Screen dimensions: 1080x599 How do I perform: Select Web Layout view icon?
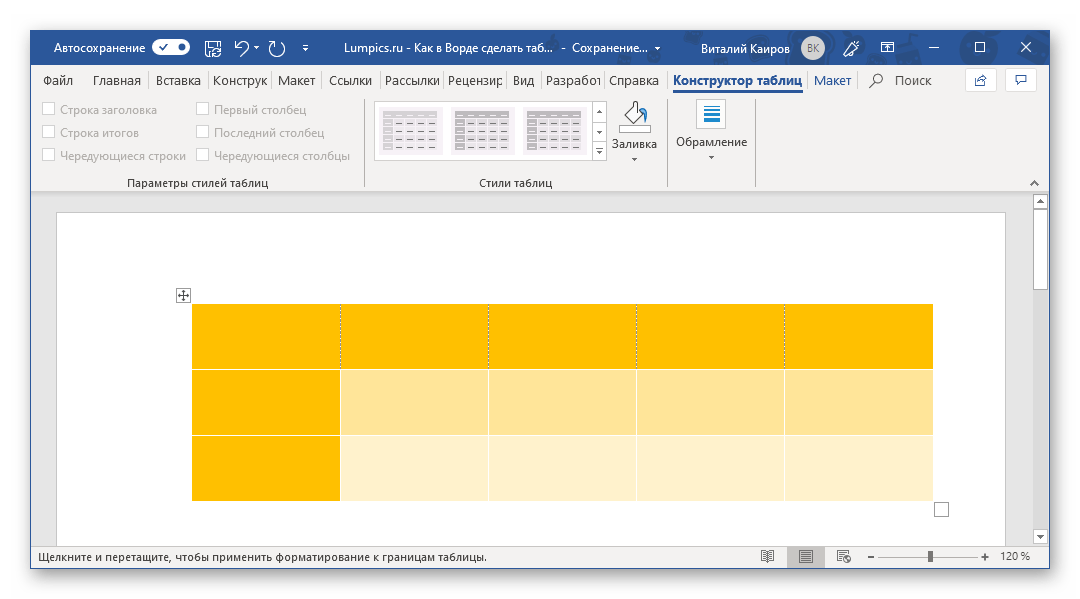click(843, 556)
